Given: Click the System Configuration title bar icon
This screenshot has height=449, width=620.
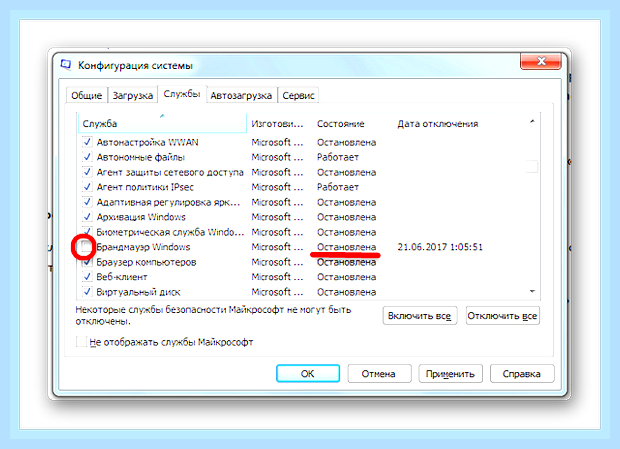Looking at the screenshot, I should (x=66, y=64).
